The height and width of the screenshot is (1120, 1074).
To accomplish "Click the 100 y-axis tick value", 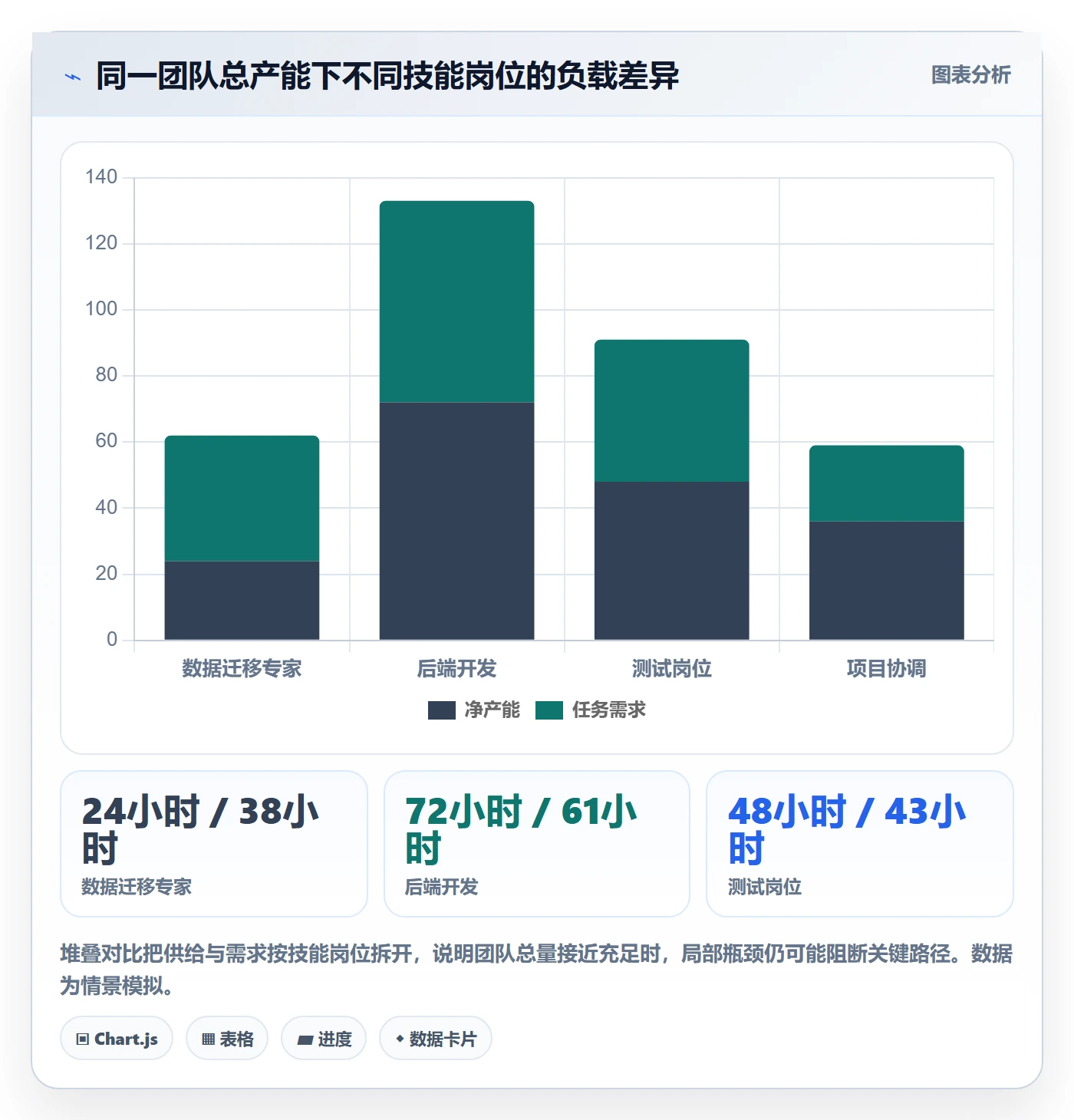I will pos(101,309).
